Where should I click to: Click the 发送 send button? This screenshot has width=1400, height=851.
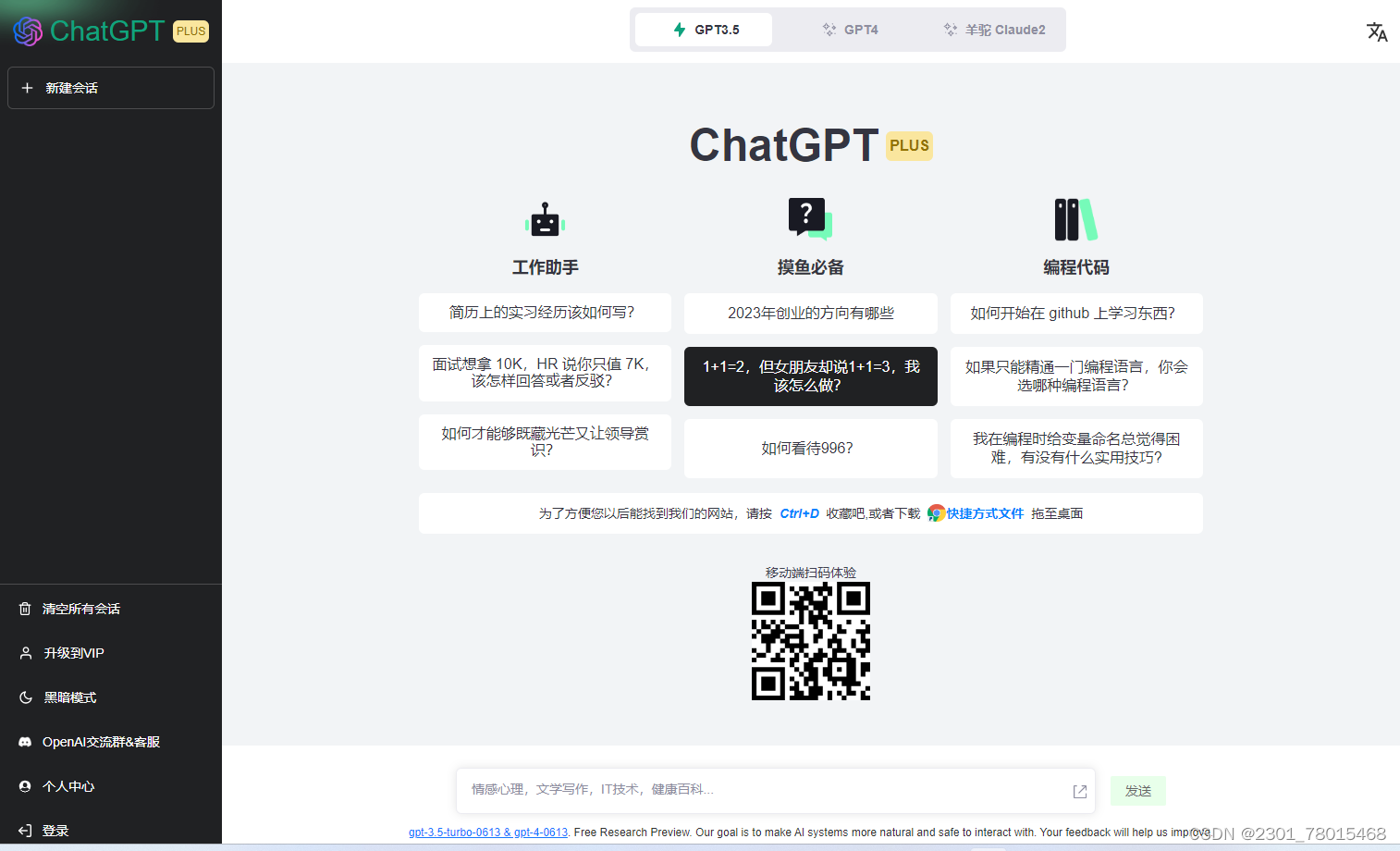[x=1138, y=791]
